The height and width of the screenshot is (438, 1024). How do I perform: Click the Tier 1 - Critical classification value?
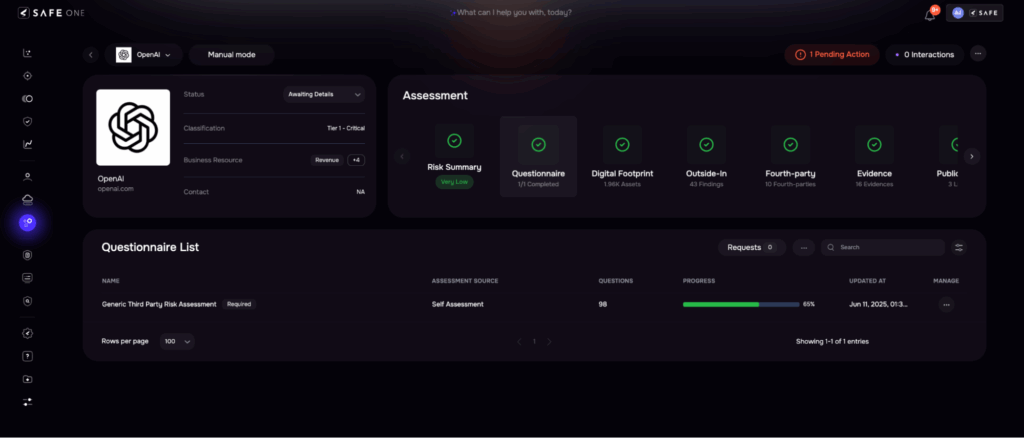pyautogui.click(x=345, y=128)
